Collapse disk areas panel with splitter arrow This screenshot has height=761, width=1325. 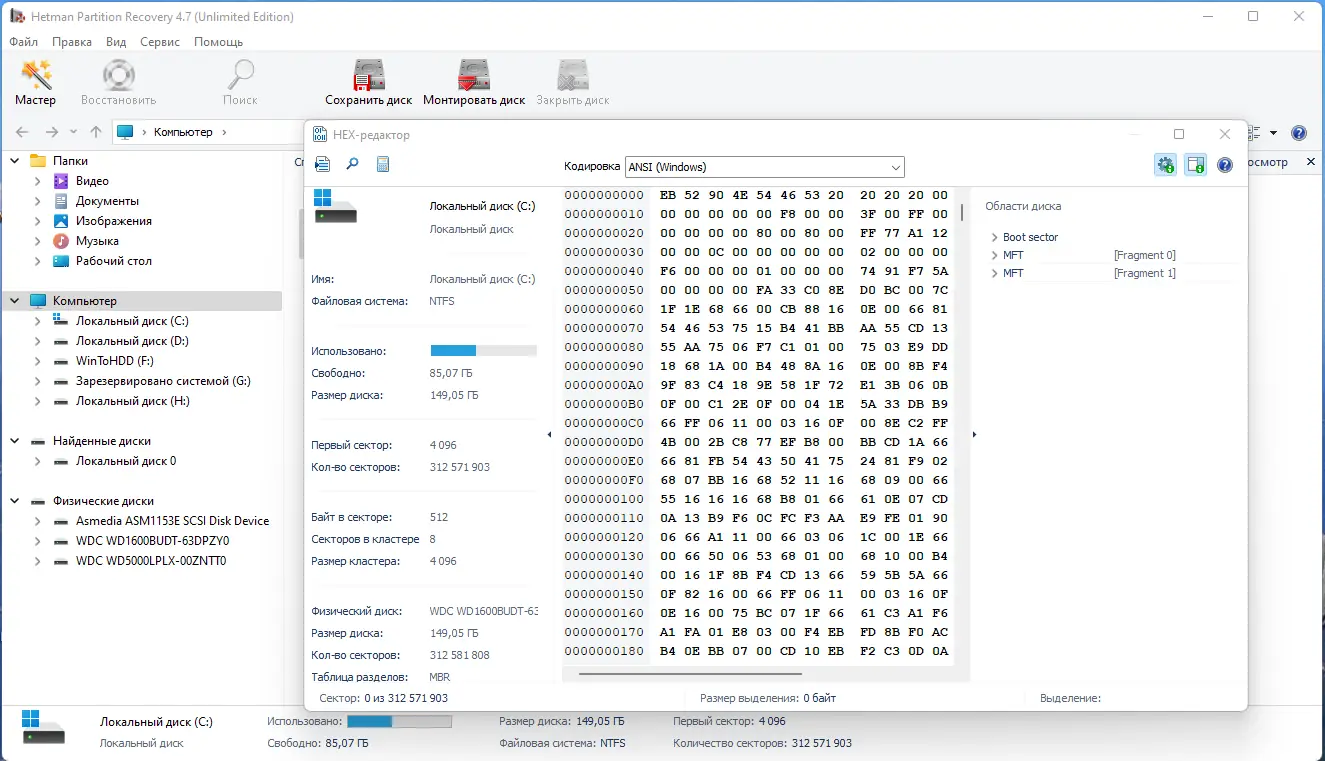coord(974,435)
